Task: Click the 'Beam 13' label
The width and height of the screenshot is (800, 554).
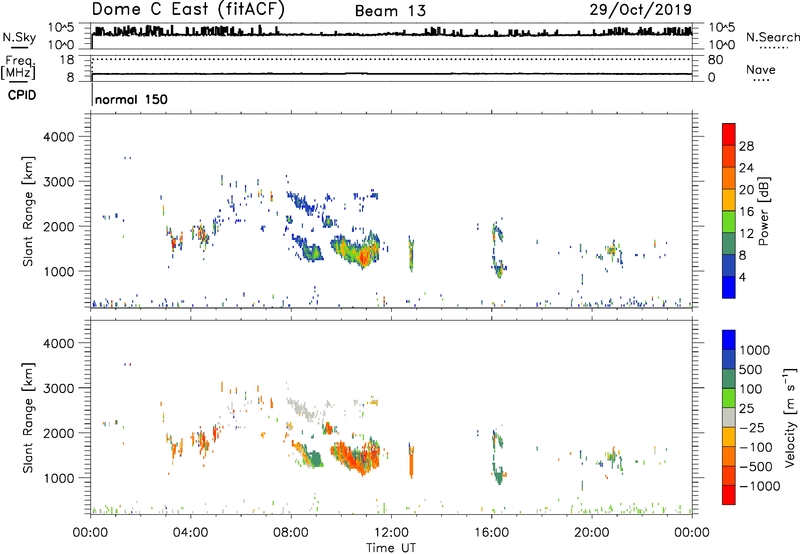Action: (390, 11)
